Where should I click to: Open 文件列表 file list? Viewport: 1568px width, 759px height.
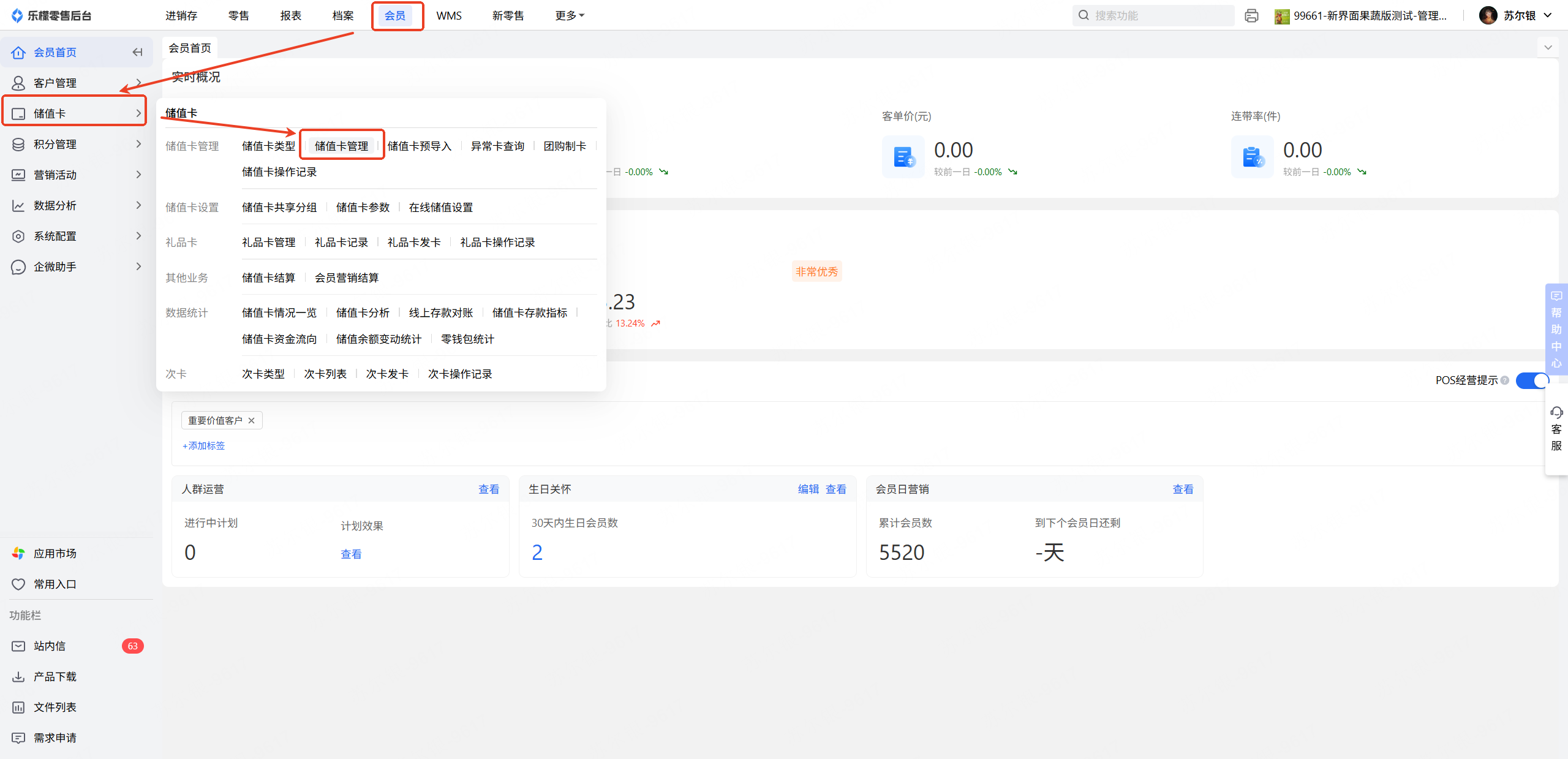tap(55, 707)
